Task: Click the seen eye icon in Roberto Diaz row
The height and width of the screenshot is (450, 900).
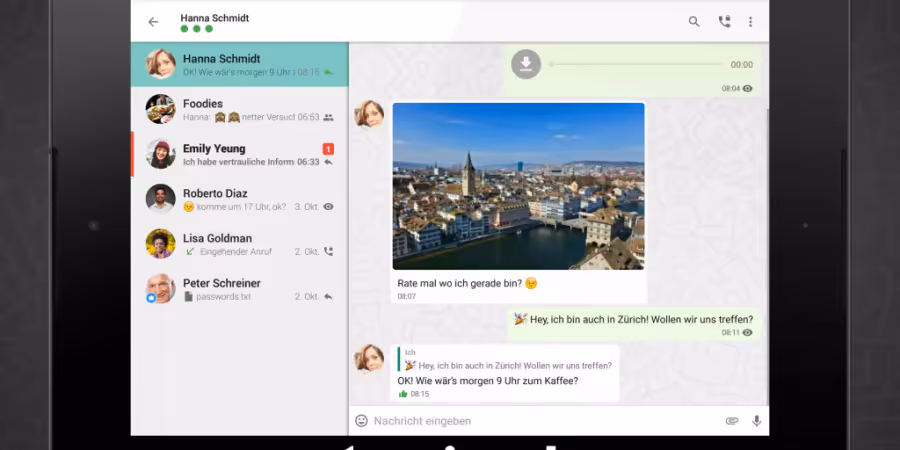Action: 328,207
